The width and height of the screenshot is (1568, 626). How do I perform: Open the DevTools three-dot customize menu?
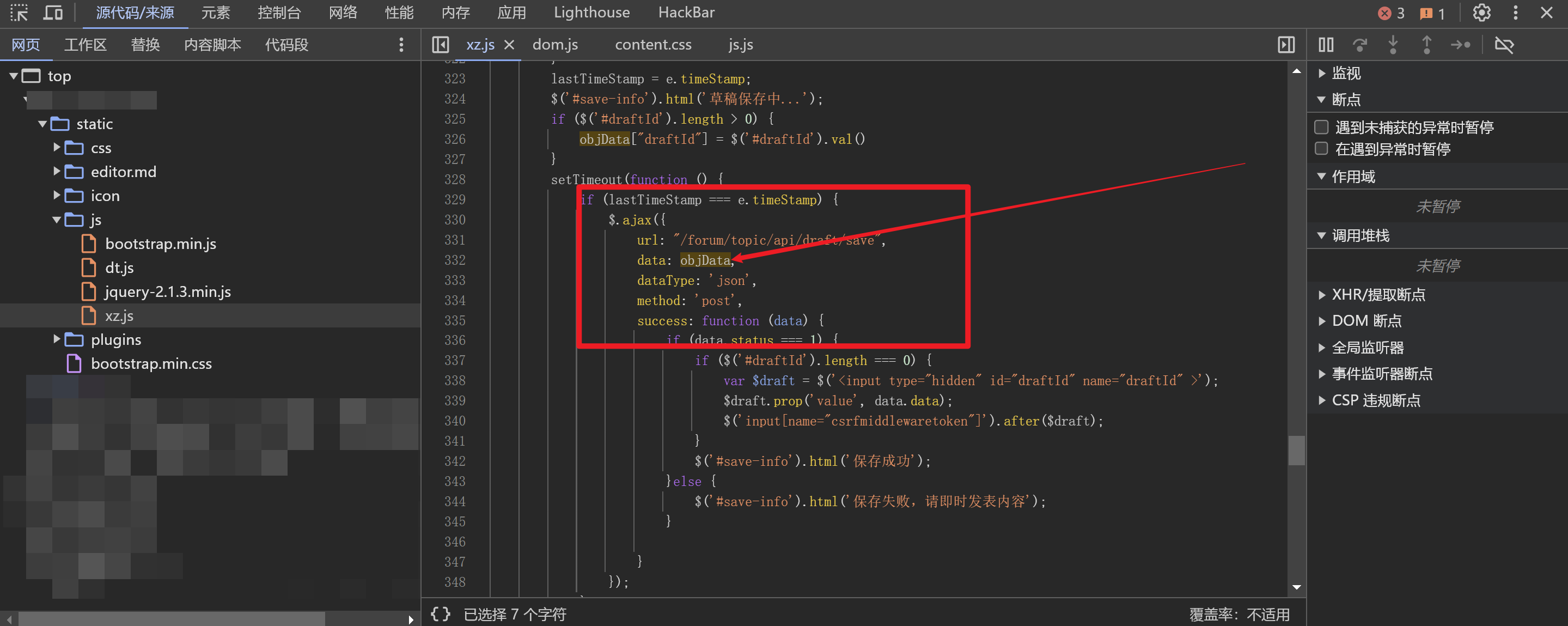[1516, 13]
